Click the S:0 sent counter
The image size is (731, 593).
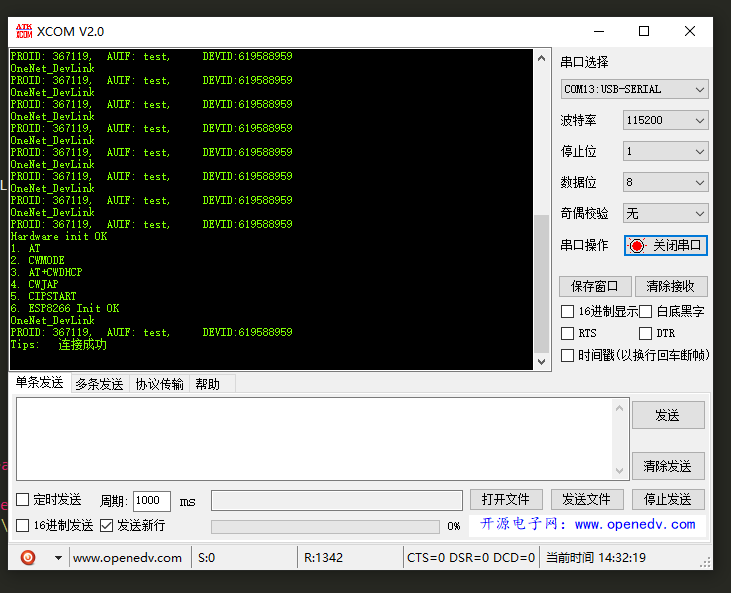(207, 558)
